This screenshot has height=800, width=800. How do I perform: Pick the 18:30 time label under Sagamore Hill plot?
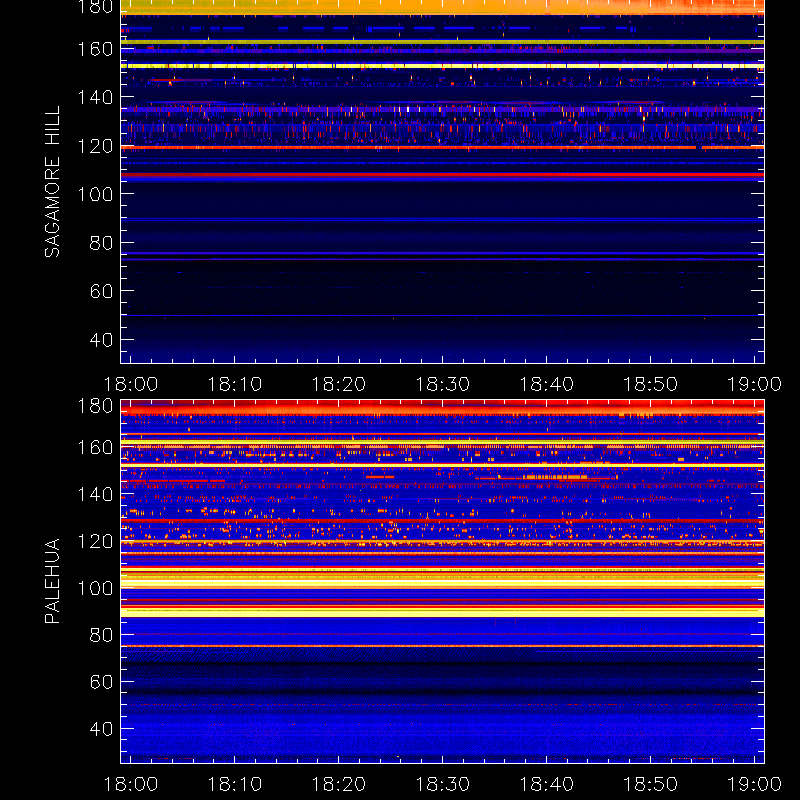click(x=442, y=384)
